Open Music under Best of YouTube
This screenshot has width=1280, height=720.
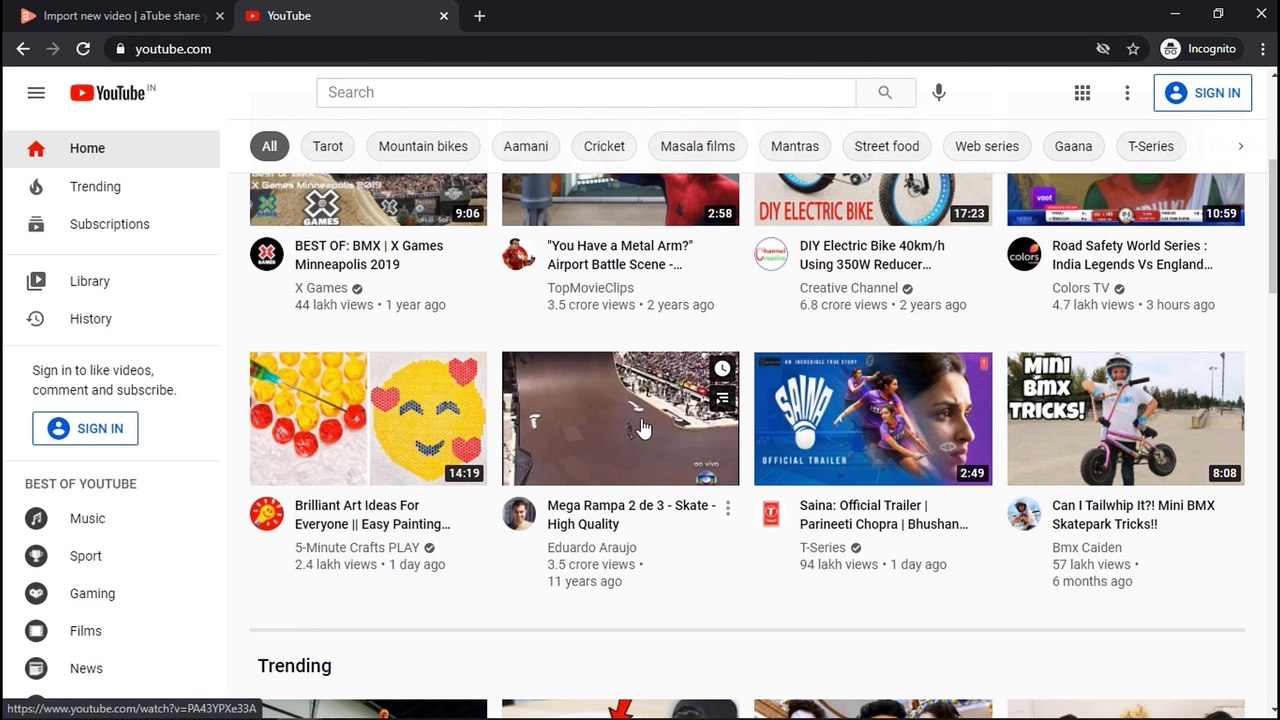pos(110,519)
